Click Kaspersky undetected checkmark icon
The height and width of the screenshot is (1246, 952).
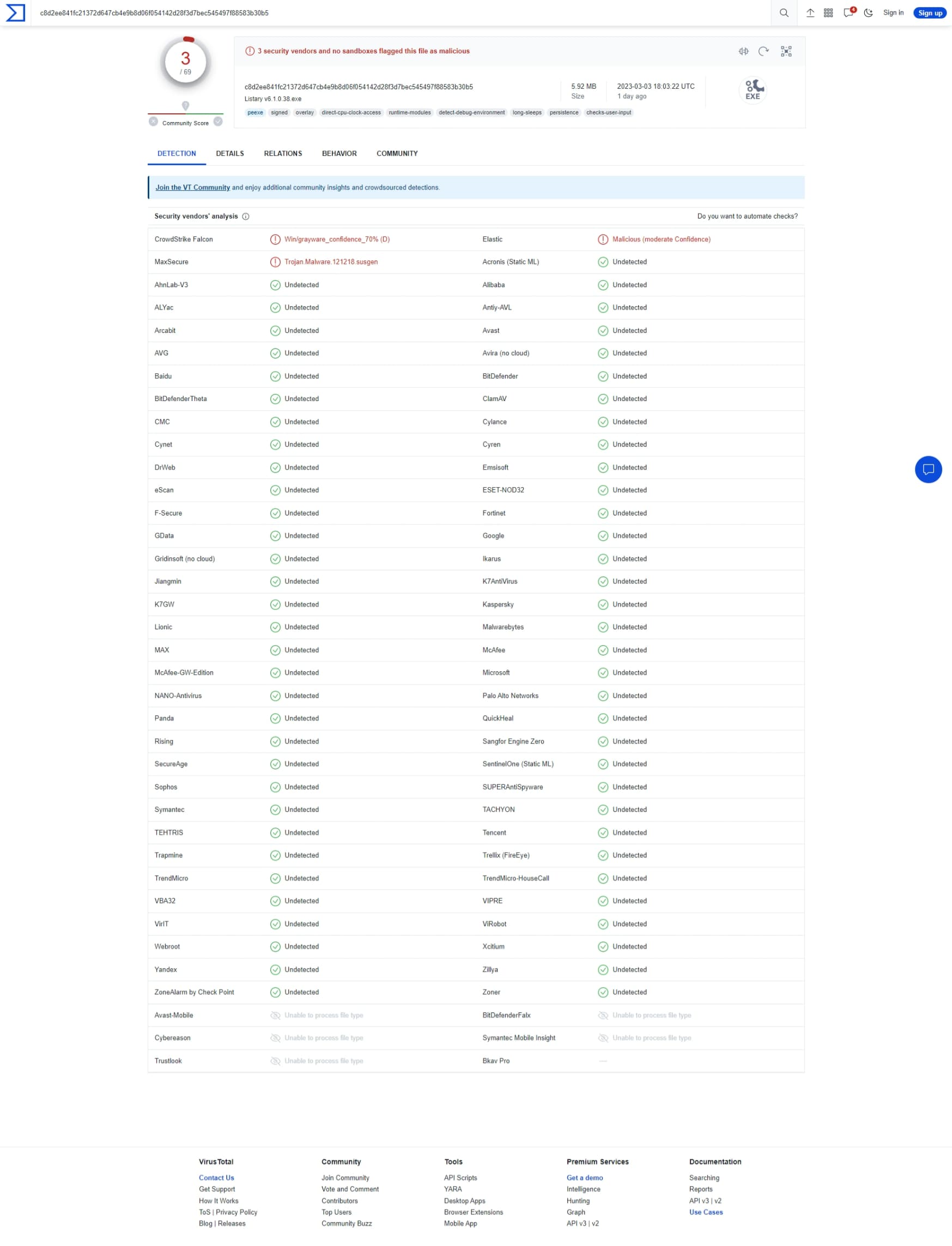coord(603,605)
